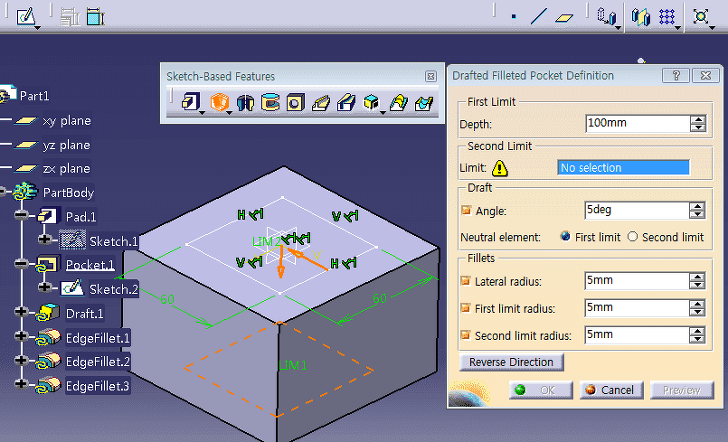This screenshot has width=728, height=442.
Task: Click the Fit All In view icon
Action: (x=701, y=17)
